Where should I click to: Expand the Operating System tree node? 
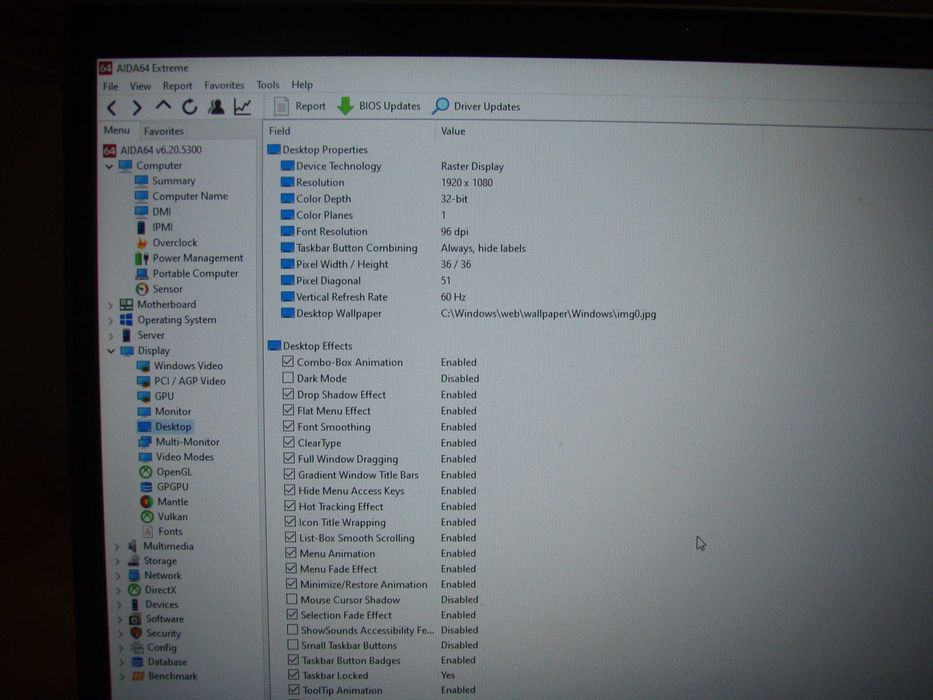[110, 320]
